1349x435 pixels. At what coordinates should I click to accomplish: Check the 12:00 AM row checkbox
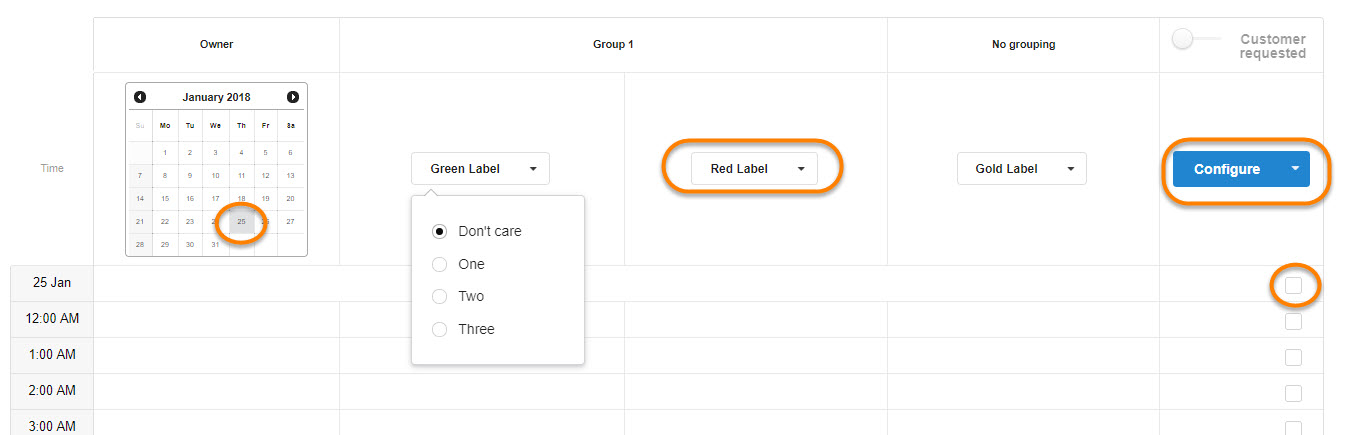tap(1293, 321)
